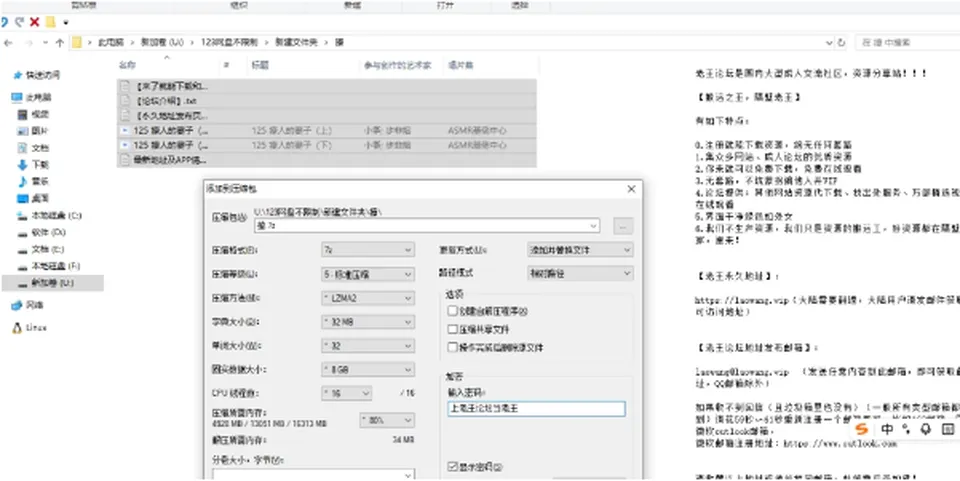960x481 pixels.
Task: Open the 文档 library icon under 此电脑
Action: click(x=22, y=148)
